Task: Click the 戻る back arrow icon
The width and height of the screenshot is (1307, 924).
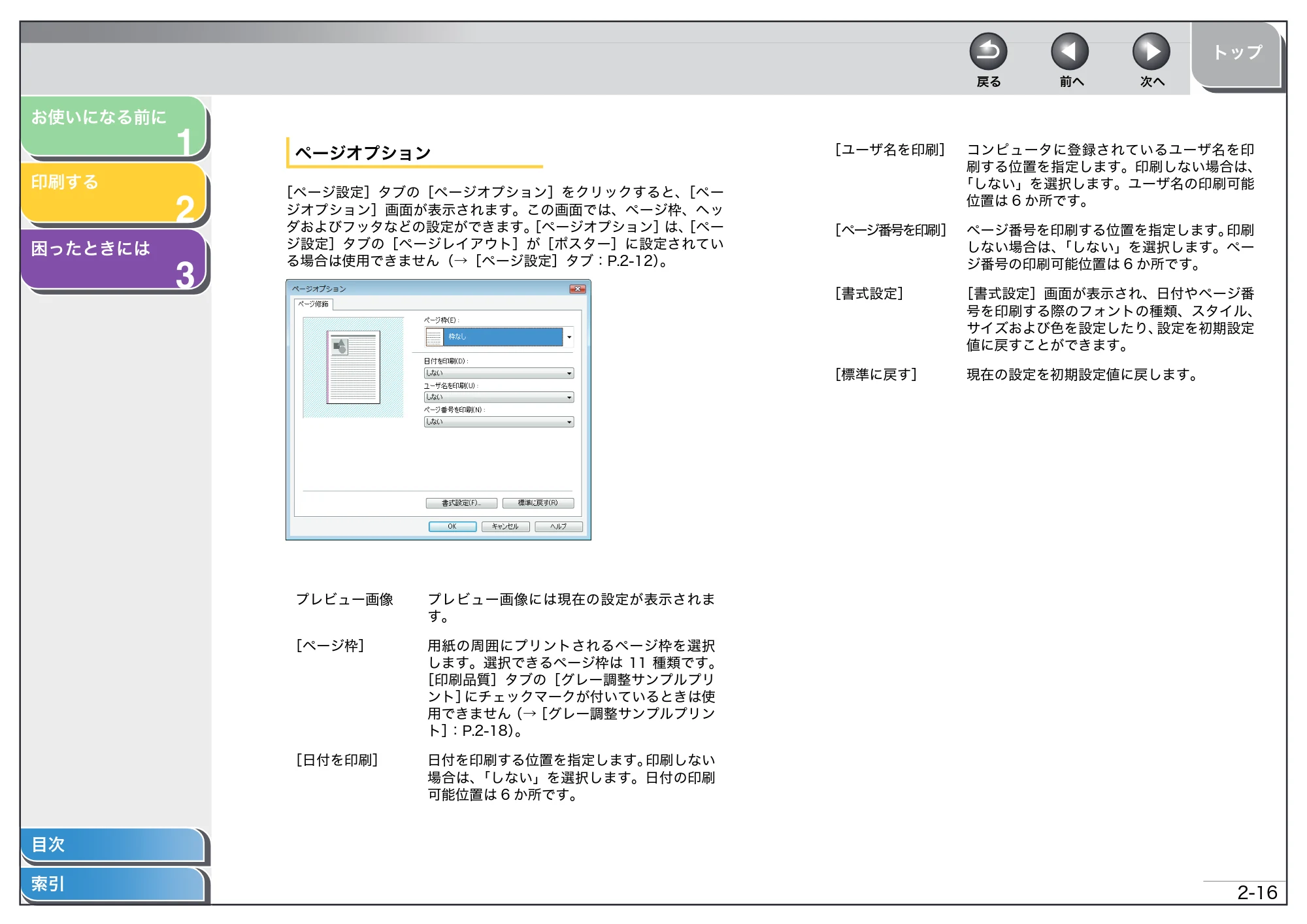Action: pyautogui.click(x=988, y=52)
